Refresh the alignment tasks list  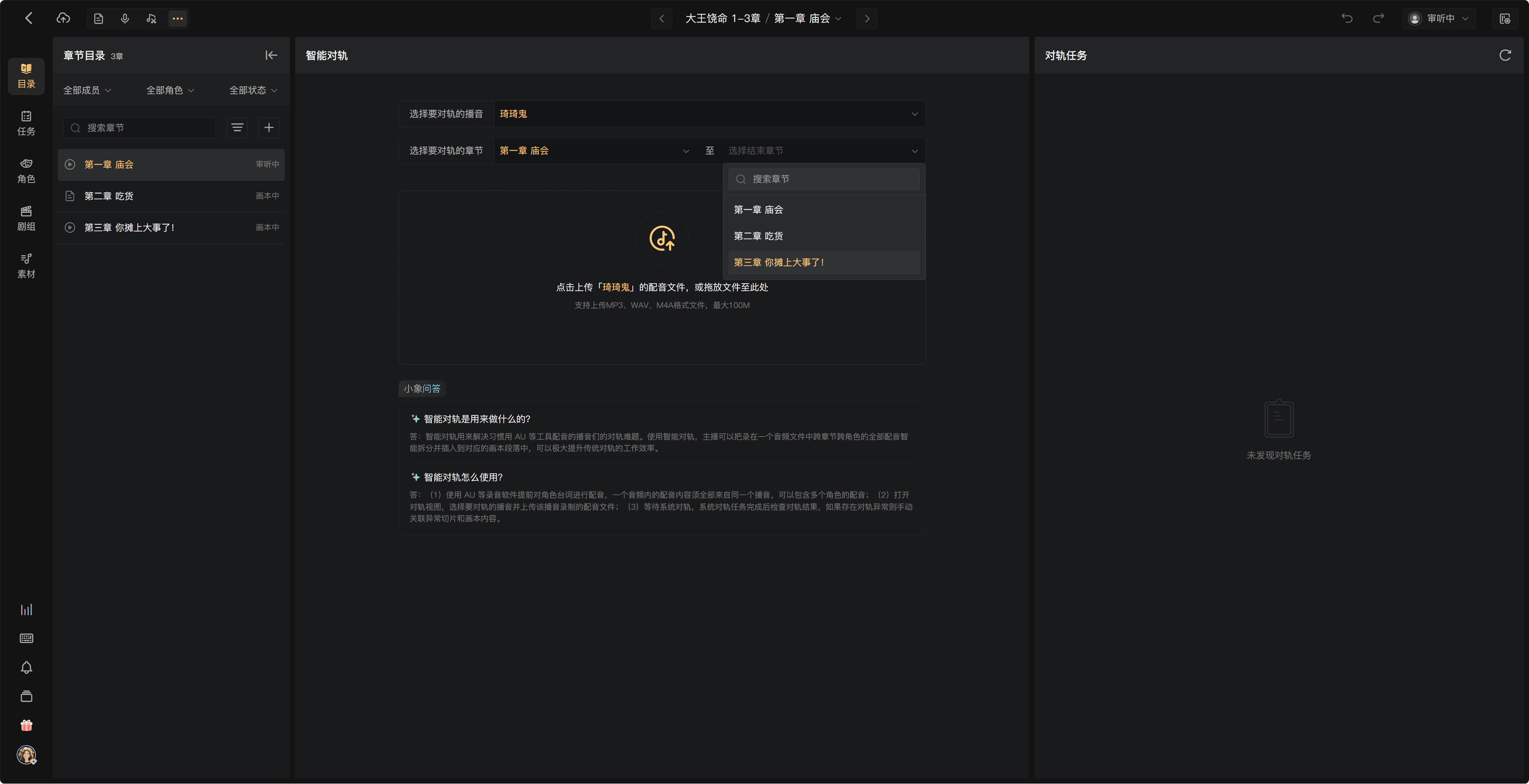coord(1505,55)
